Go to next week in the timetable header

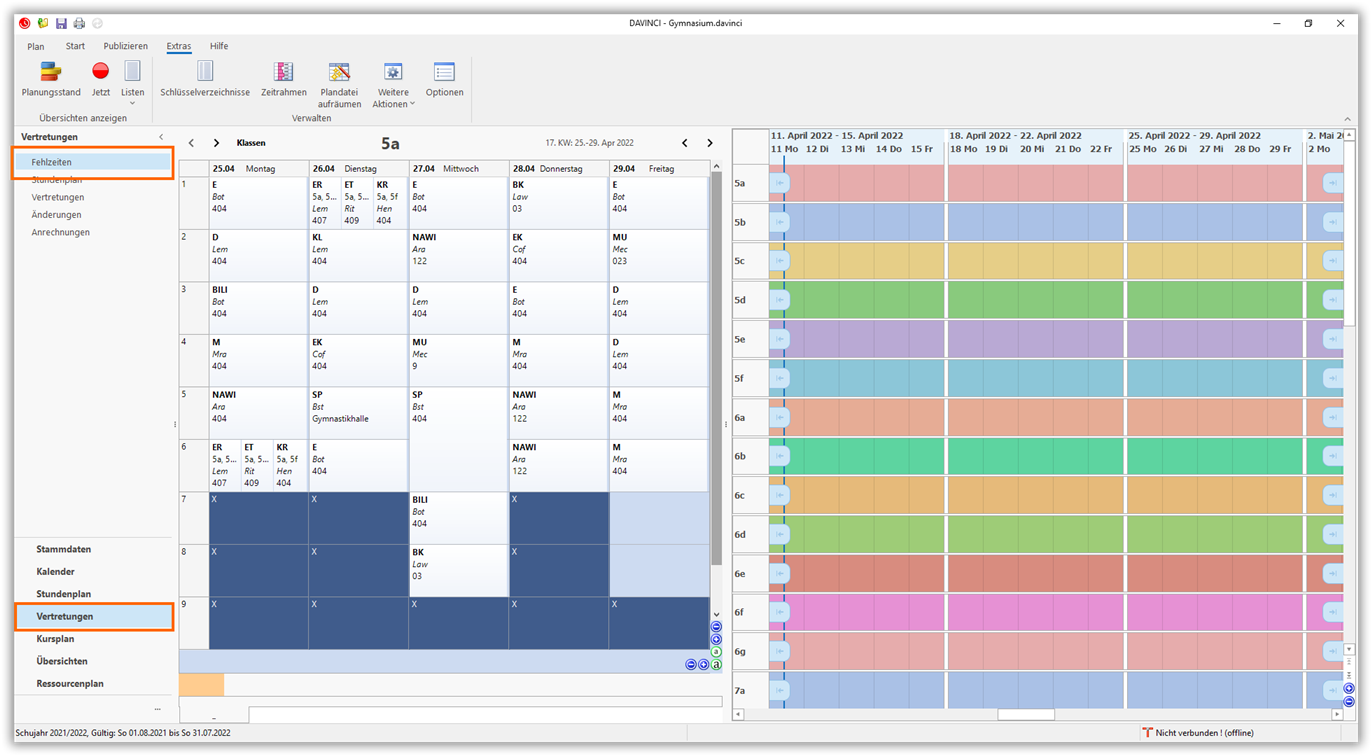click(x=710, y=143)
